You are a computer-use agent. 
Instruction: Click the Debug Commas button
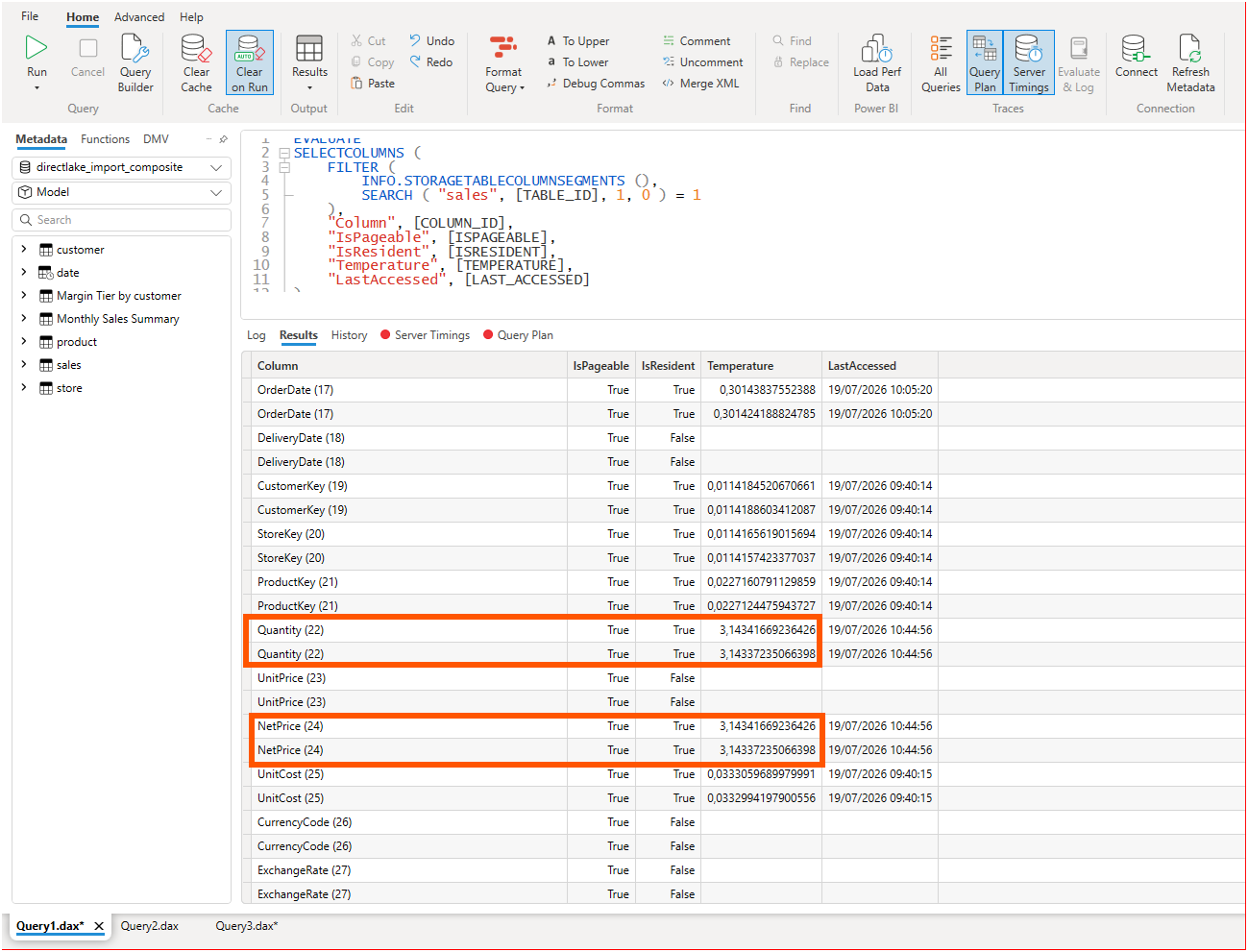click(595, 84)
